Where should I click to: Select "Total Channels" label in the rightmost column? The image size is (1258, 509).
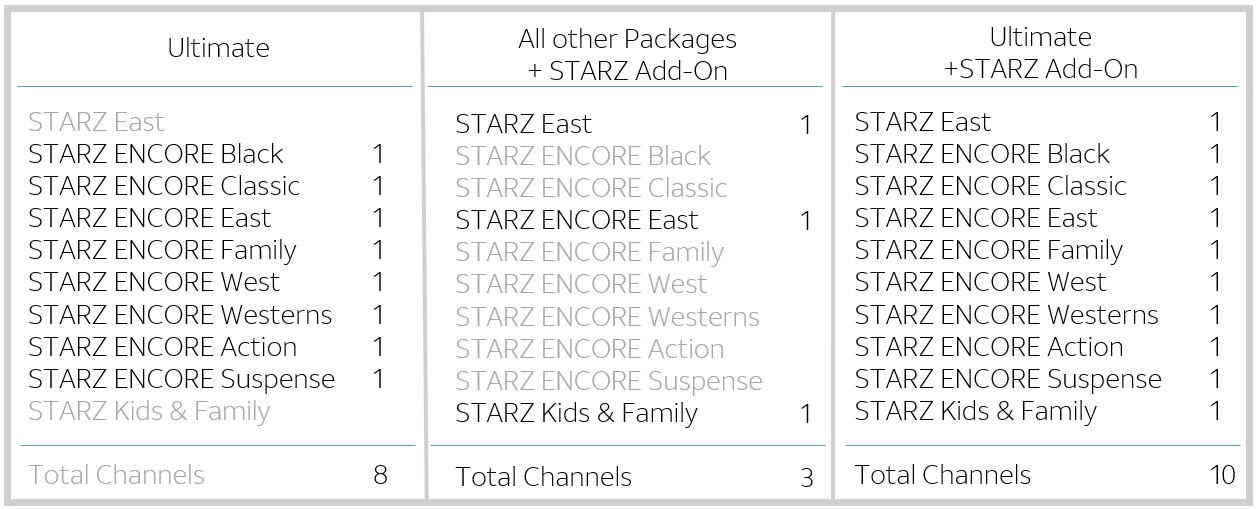click(x=942, y=475)
